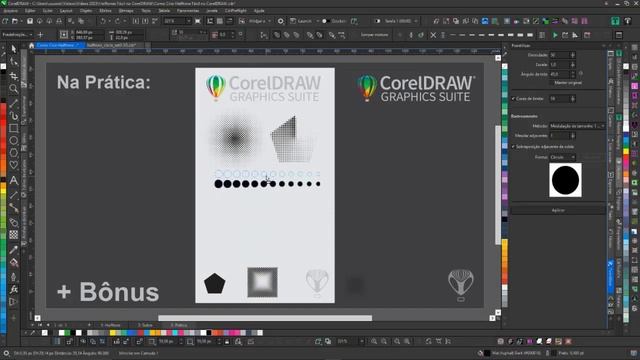Click the Open folder icon
This screenshot has width=640, height=360.
15,21
